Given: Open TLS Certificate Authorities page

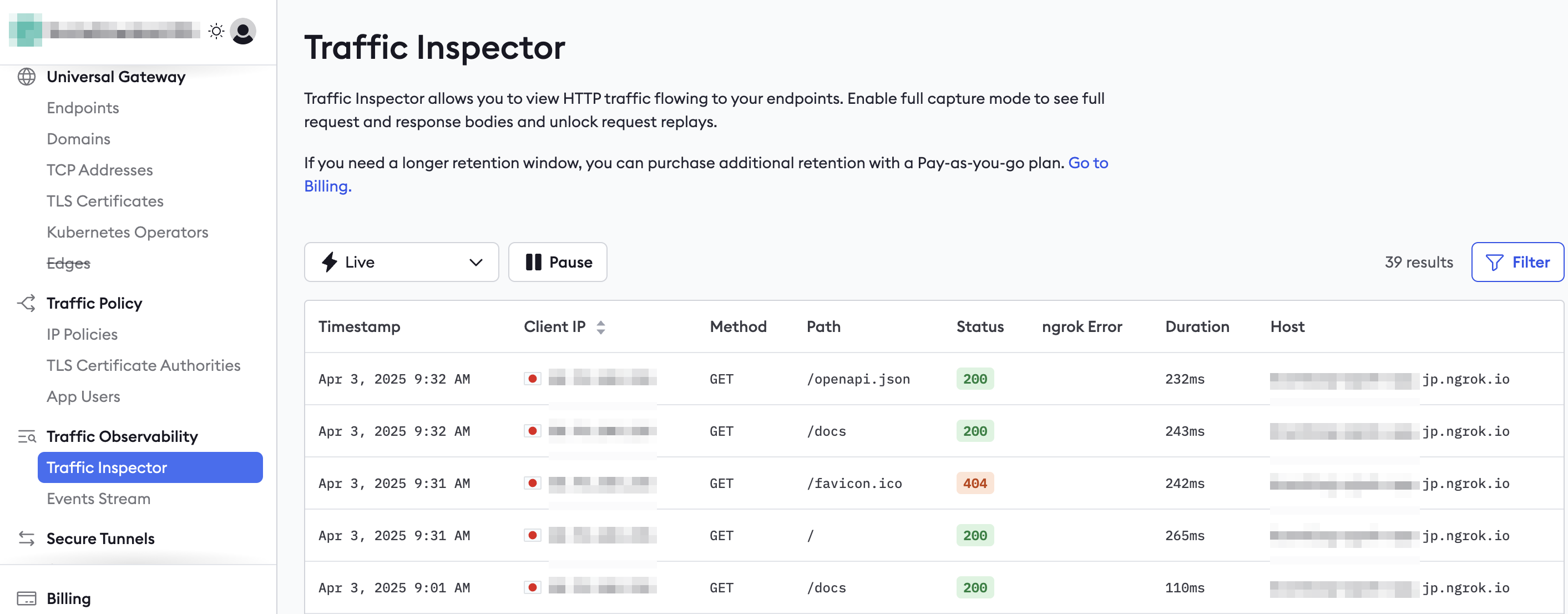Looking at the screenshot, I should [144, 365].
